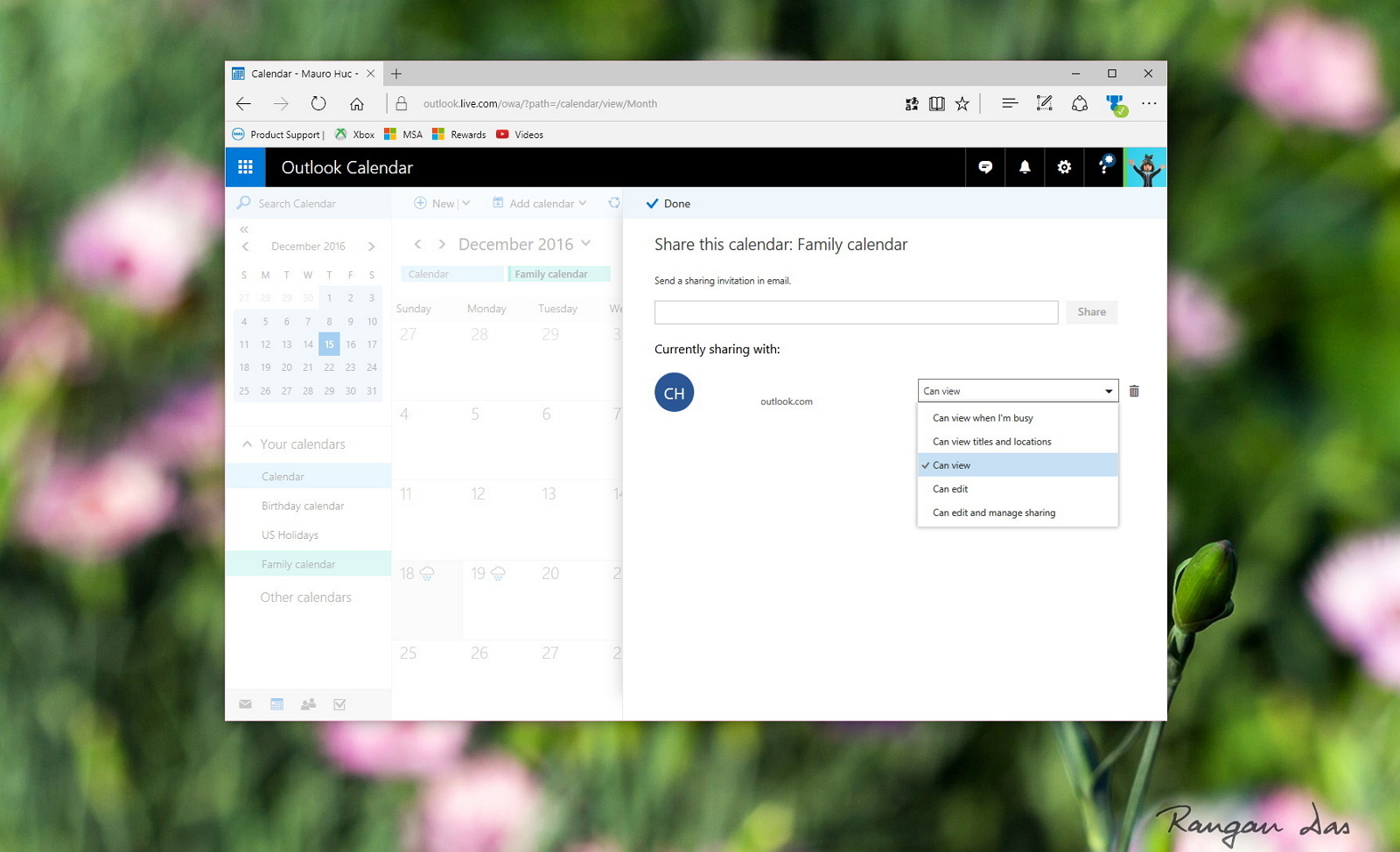Collapse the Your calendars section
The height and width of the screenshot is (852, 1400).
point(246,444)
